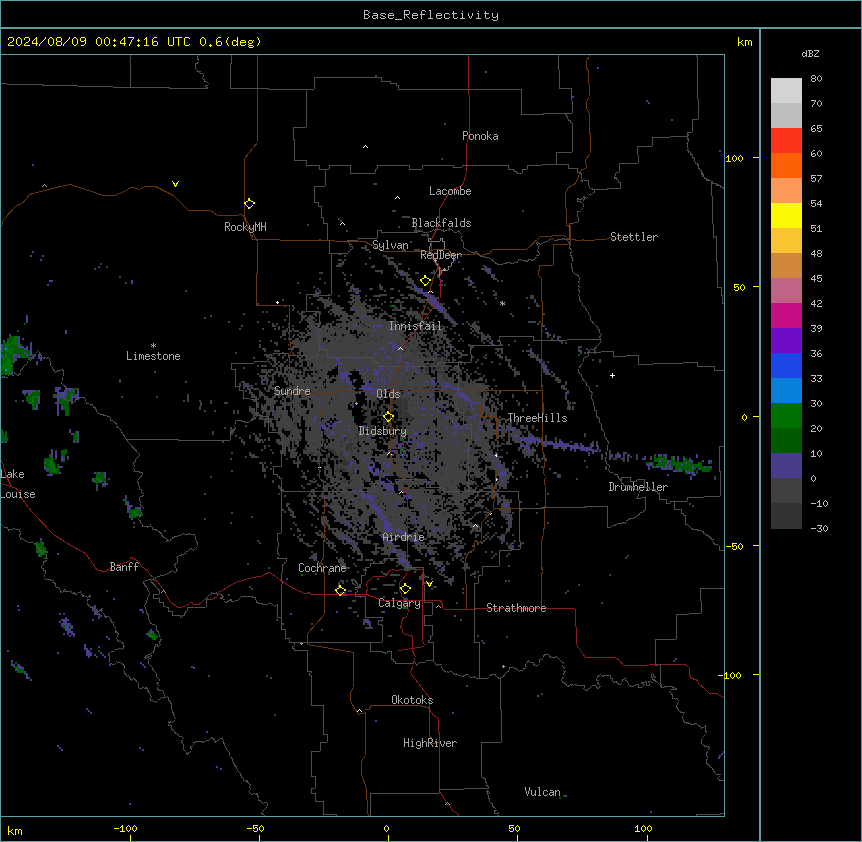Click the Cochrane label
Viewport: 862px width, 842px height.
(322, 568)
